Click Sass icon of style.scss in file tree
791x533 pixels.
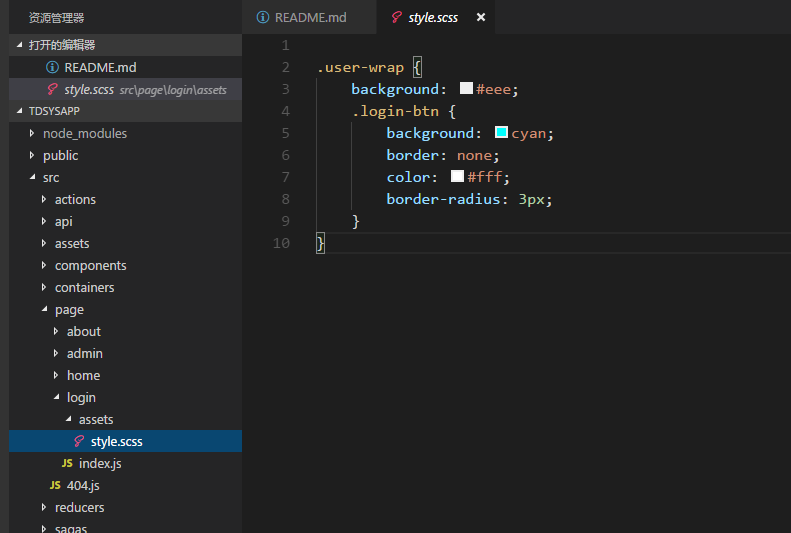tap(79, 441)
